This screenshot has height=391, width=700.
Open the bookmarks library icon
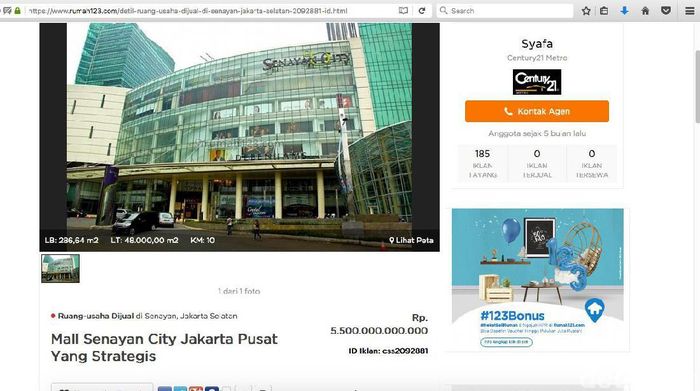(x=604, y=11)
